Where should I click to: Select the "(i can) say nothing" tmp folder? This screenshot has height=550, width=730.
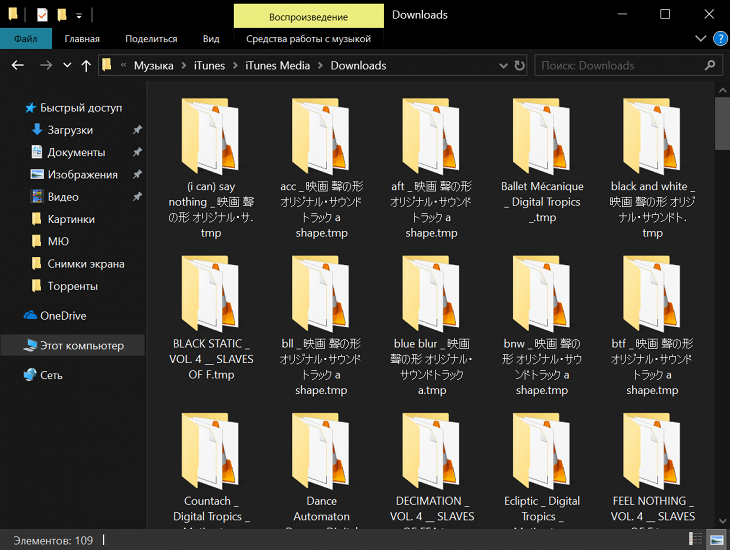pos(211,168)
